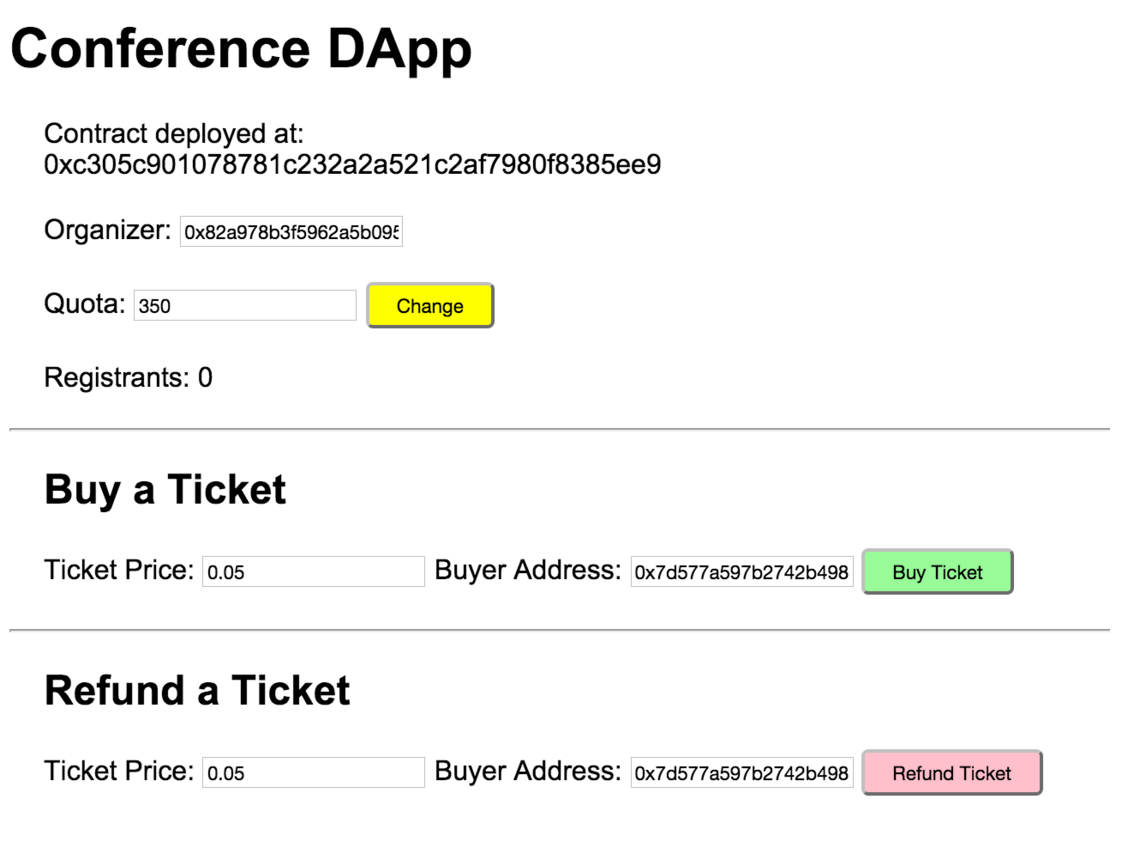Click the Conference DApp page title
The width and height of the screenshot is (1134, 844).
[x=242, y=49]
